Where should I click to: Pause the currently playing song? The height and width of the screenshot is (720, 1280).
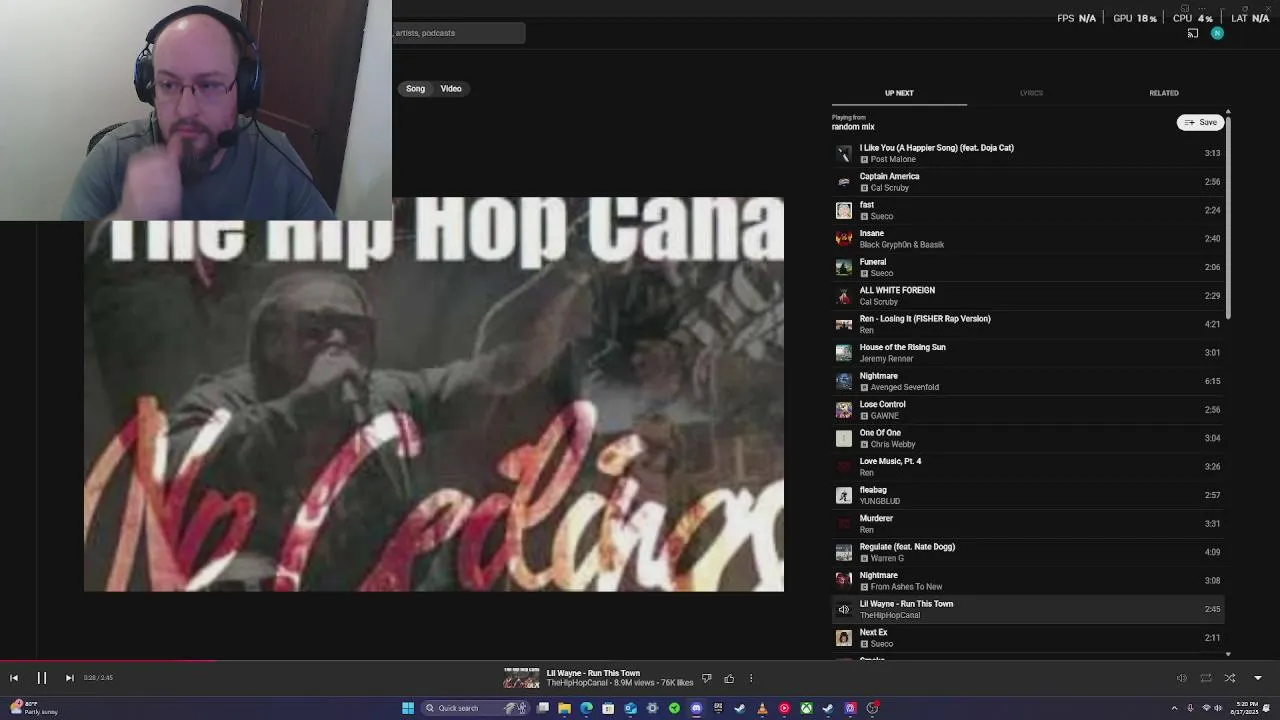[x=42, y=678]
